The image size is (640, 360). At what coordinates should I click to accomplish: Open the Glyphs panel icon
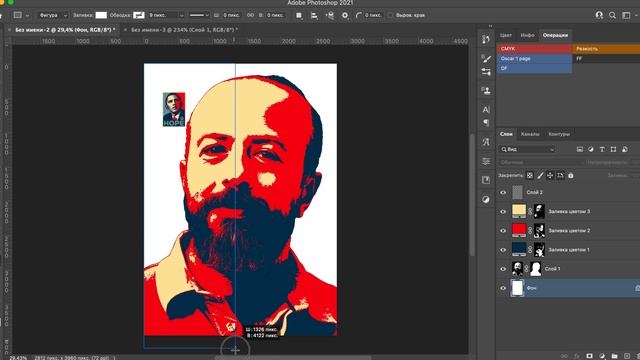[486, 142]
